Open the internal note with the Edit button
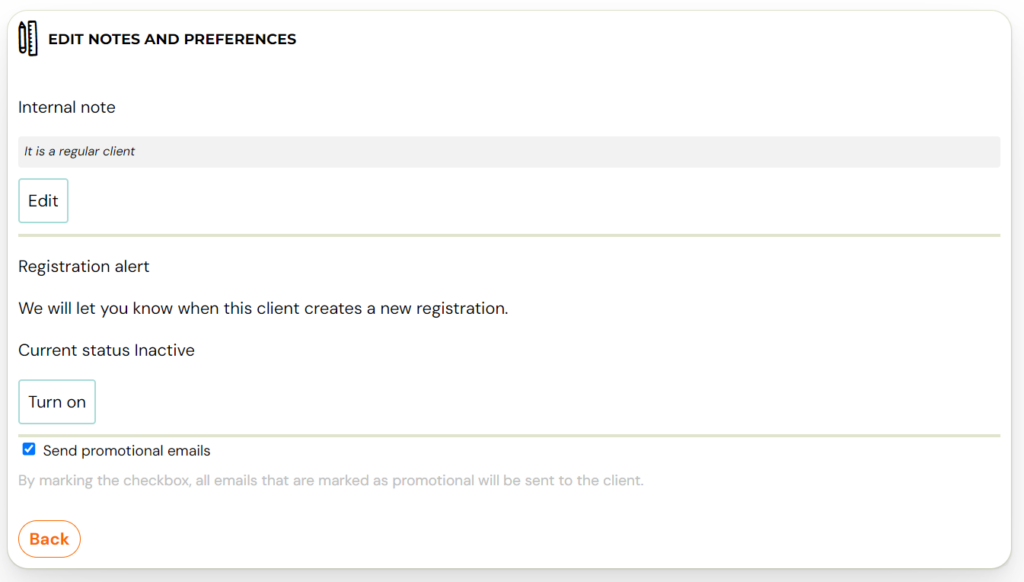Viewport: 1024px width, 582px height. (43, 201)
